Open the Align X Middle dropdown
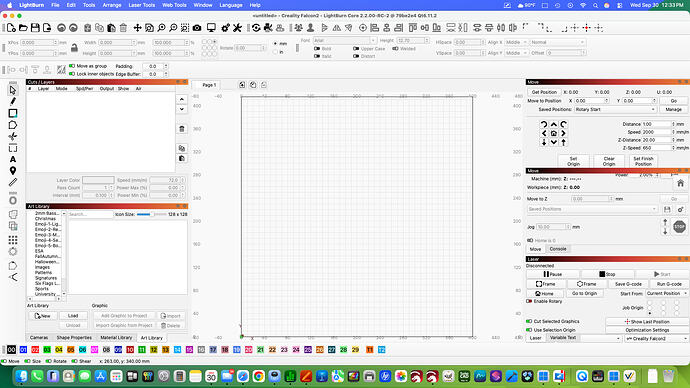 [x=516, y=42]
